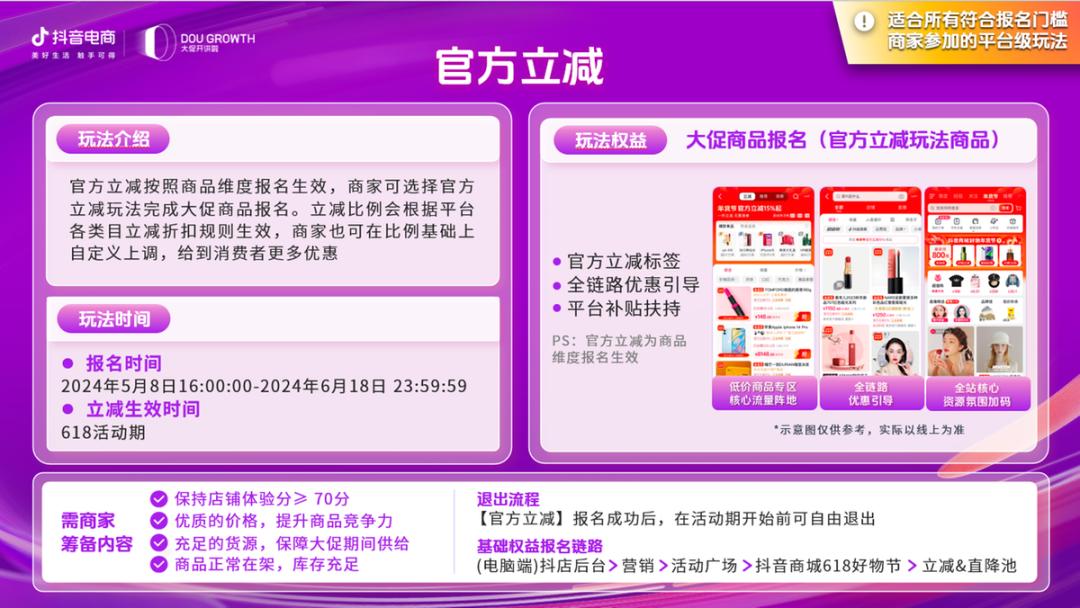Select the 我的订单 (My Orders) quick-access icon
The height and width of the screenshot is (608, 1080).
pyautogui.click(x=937, y=222)
